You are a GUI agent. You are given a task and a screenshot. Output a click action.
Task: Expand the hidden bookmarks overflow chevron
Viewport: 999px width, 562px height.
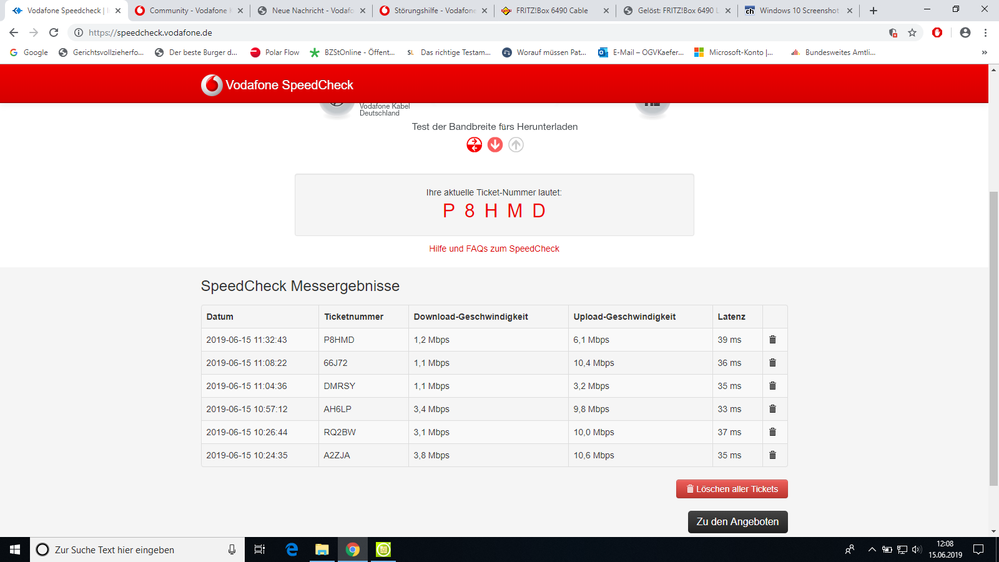coord(984,52)
